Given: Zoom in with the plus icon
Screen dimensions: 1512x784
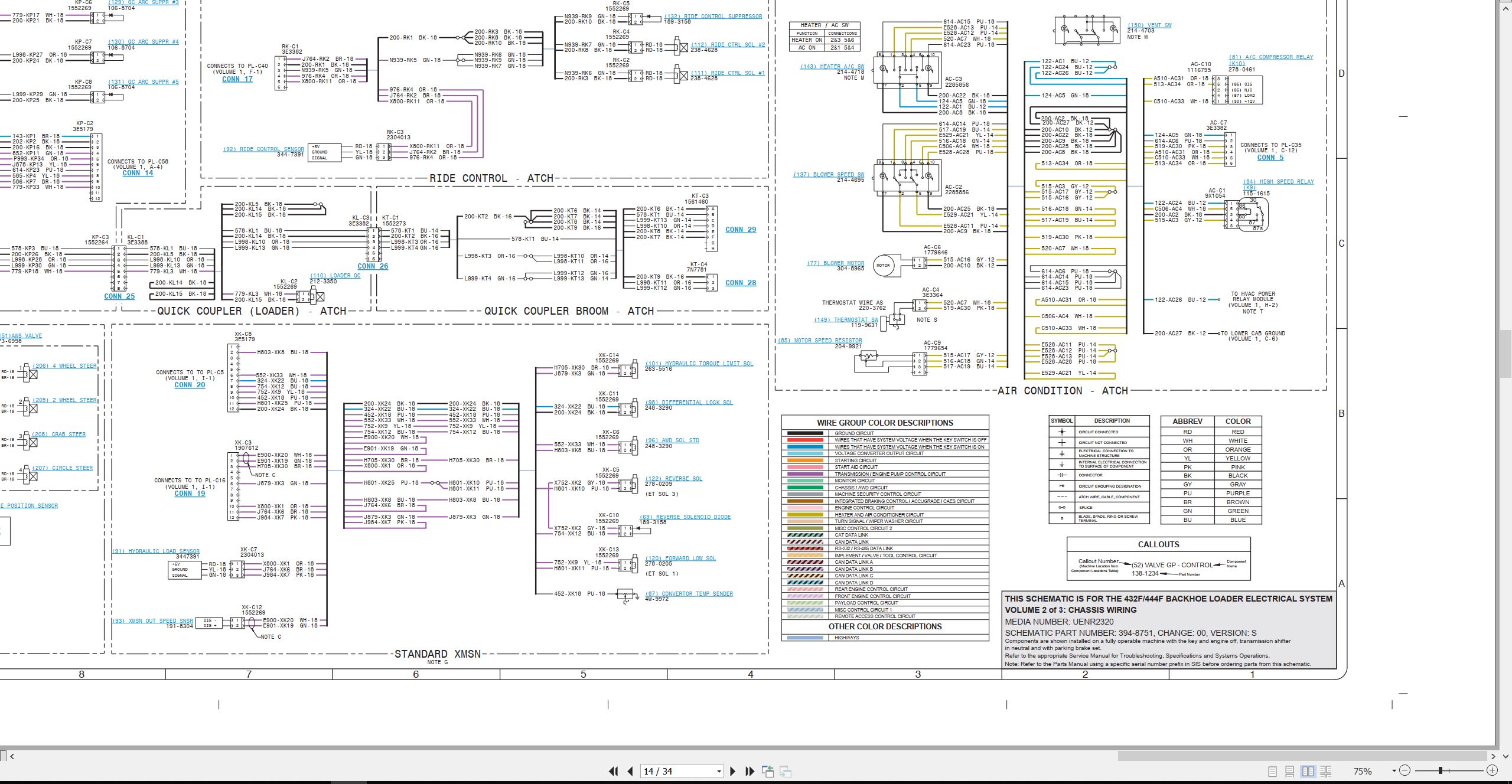Looking at the screenshot, I should (1492, 770).
